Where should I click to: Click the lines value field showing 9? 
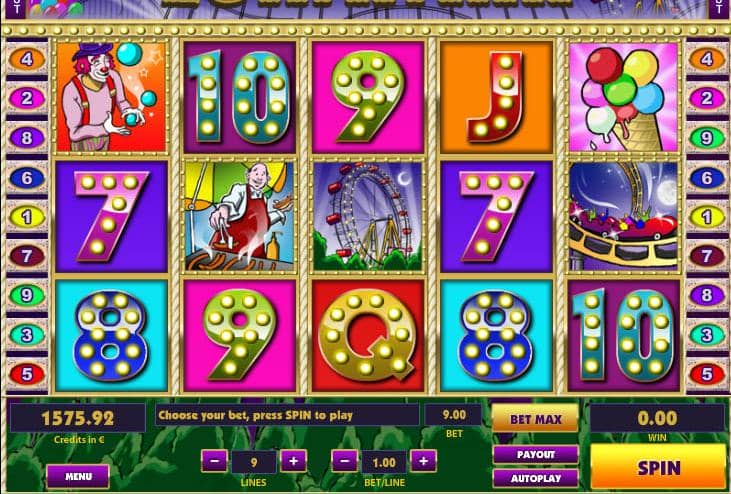click(254, 462)
